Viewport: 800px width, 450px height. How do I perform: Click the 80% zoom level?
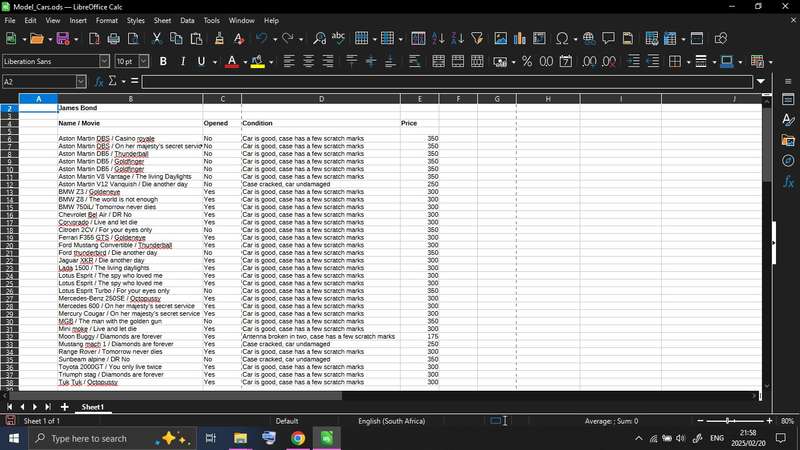787,421
